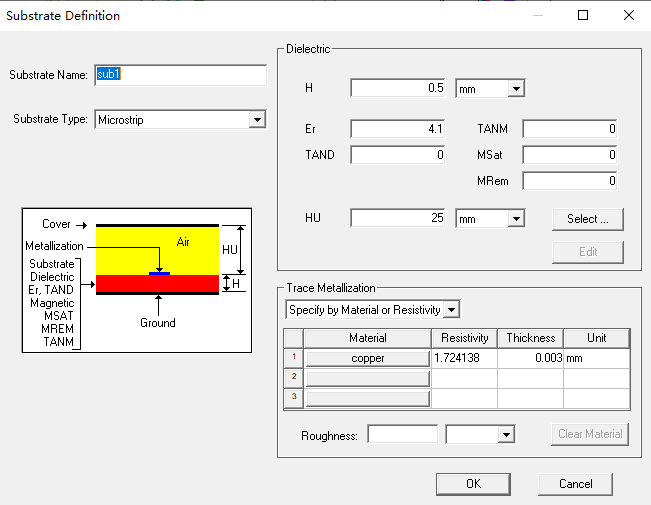Click the TAND loss tangent field

[398, 155]
